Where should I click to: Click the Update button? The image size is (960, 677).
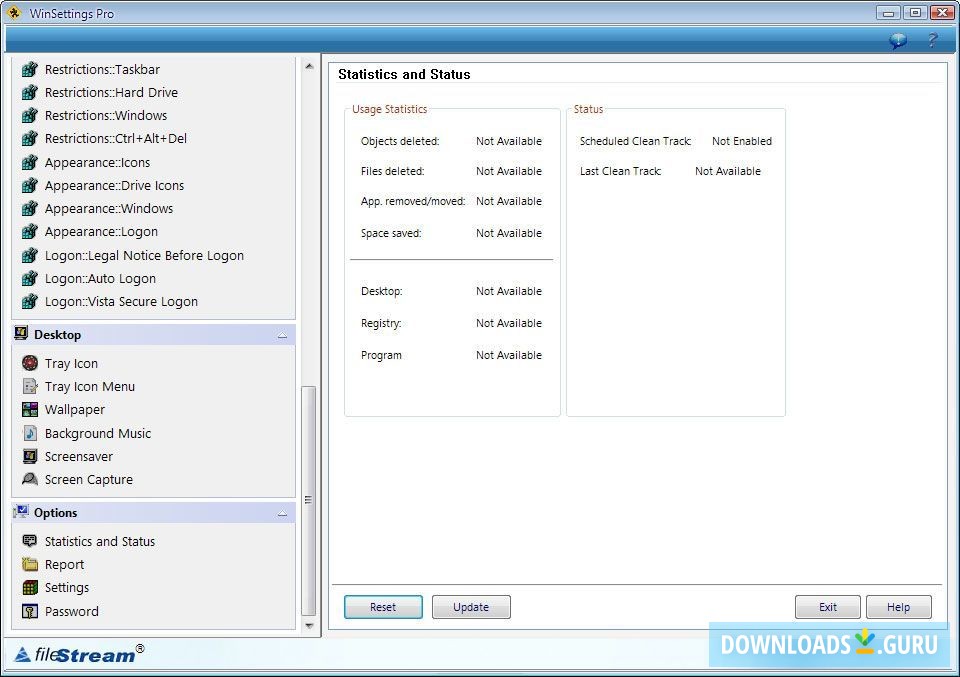pyautogui.click(x=471, y=607)
